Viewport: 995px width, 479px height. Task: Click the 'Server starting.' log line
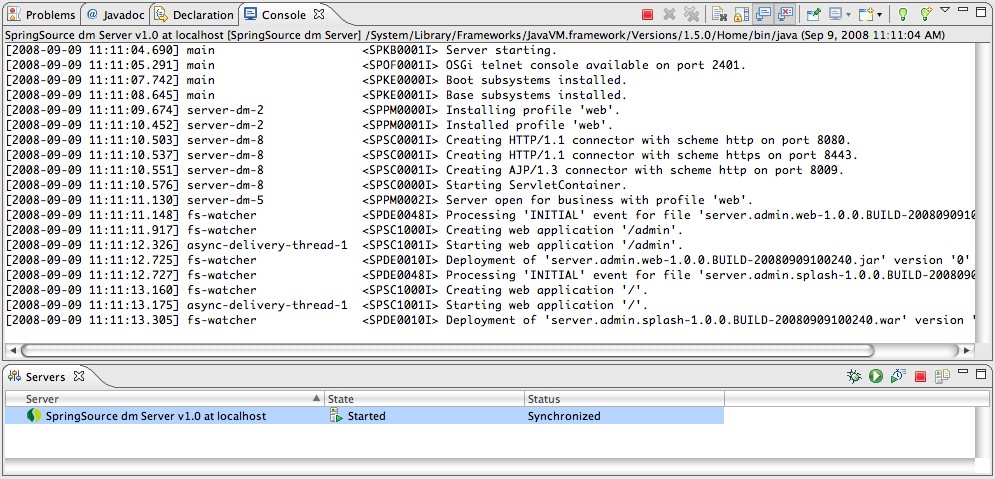[281, 50]
